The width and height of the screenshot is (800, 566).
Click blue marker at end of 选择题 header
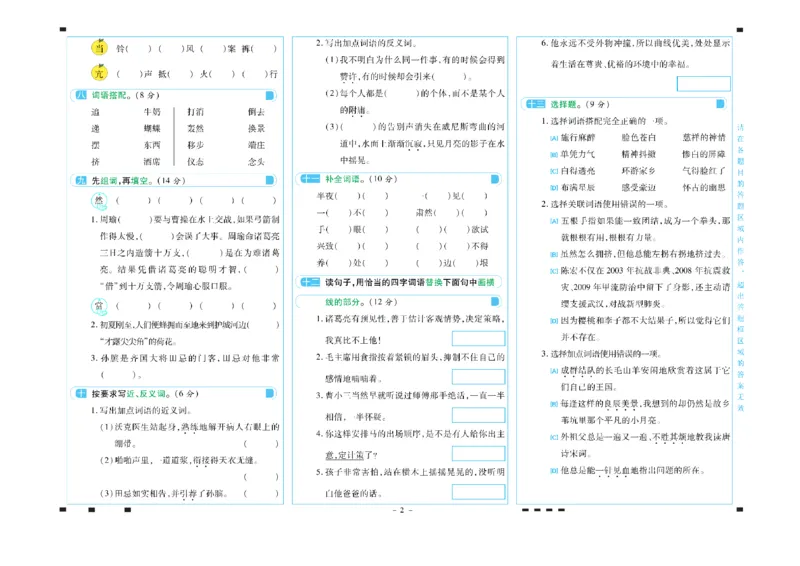(720, 104)
